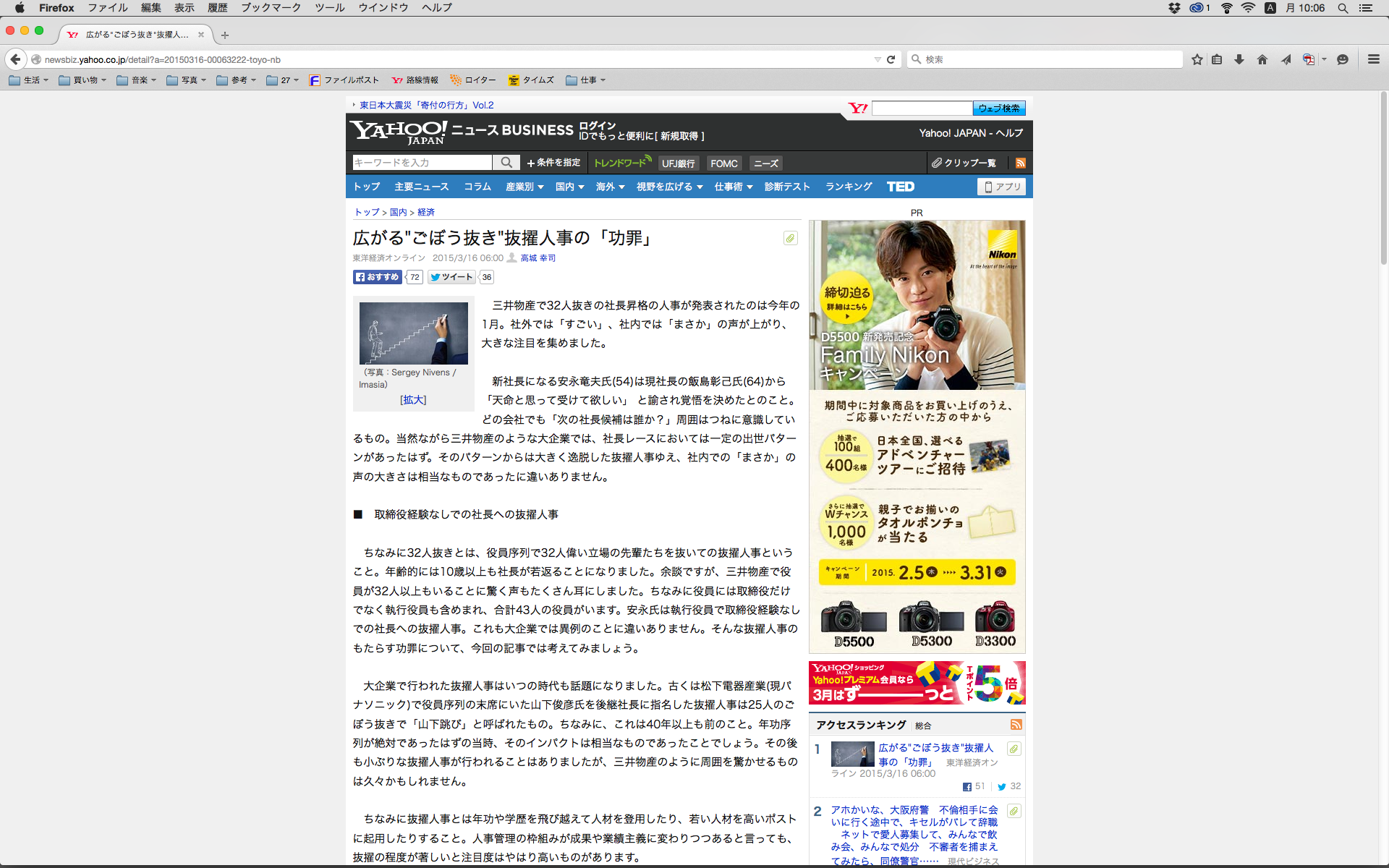This screenshot has width=1389, height=868.
Task: Click Facebook おすすめ share button
Action: click(378, 277)
